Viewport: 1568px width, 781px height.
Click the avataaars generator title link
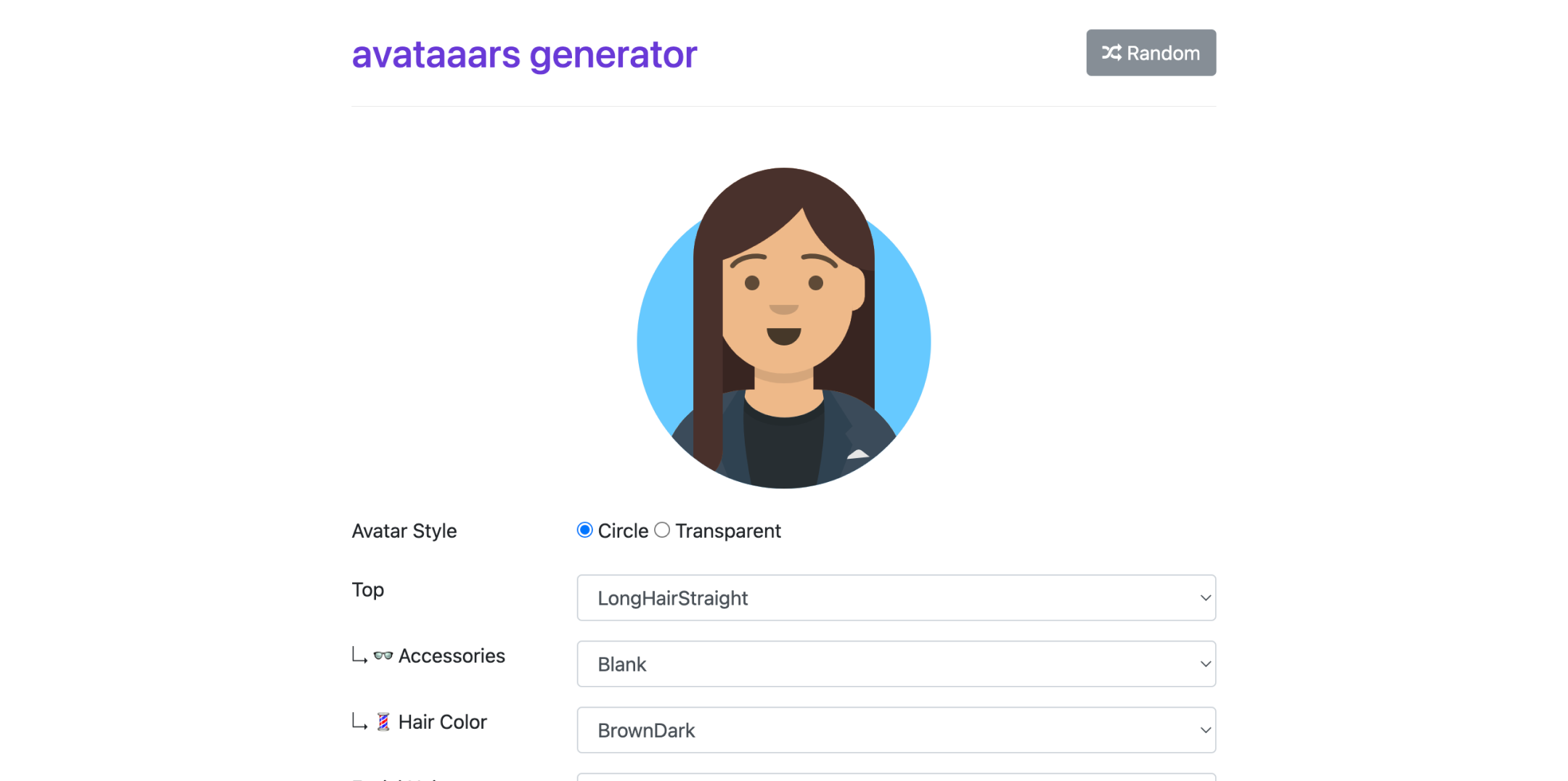[x=524, y=54]
